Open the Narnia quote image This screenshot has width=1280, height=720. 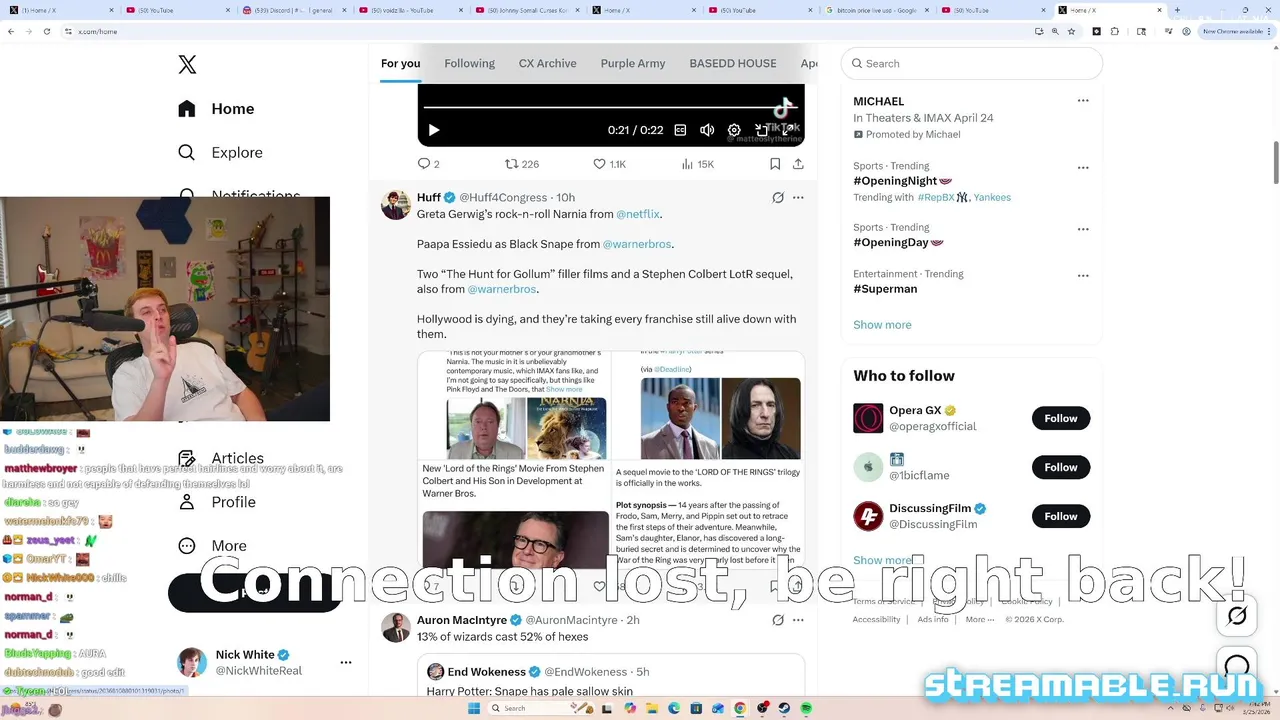coord(513,405)
